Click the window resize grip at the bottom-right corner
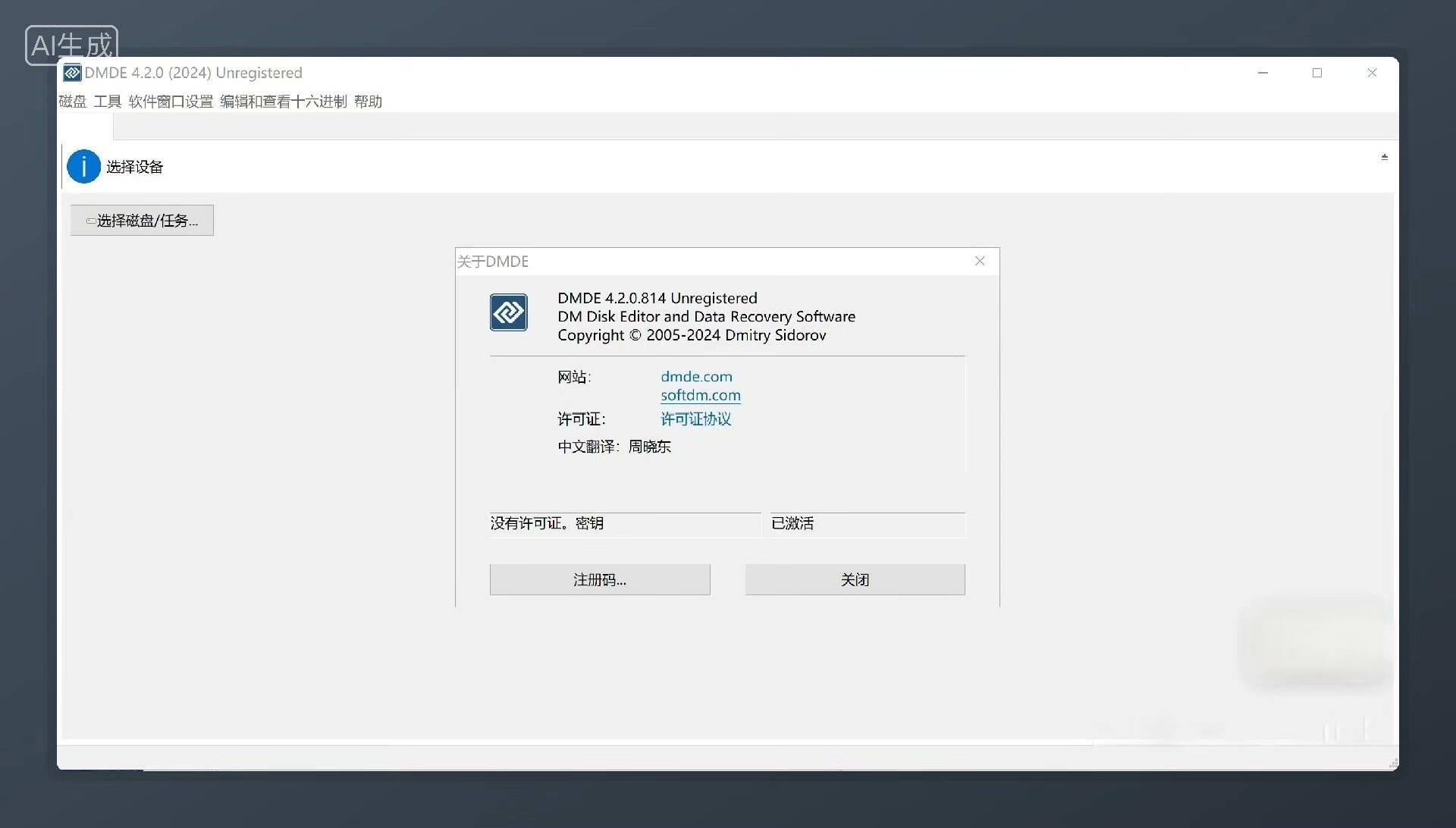 coord(1392,764)
